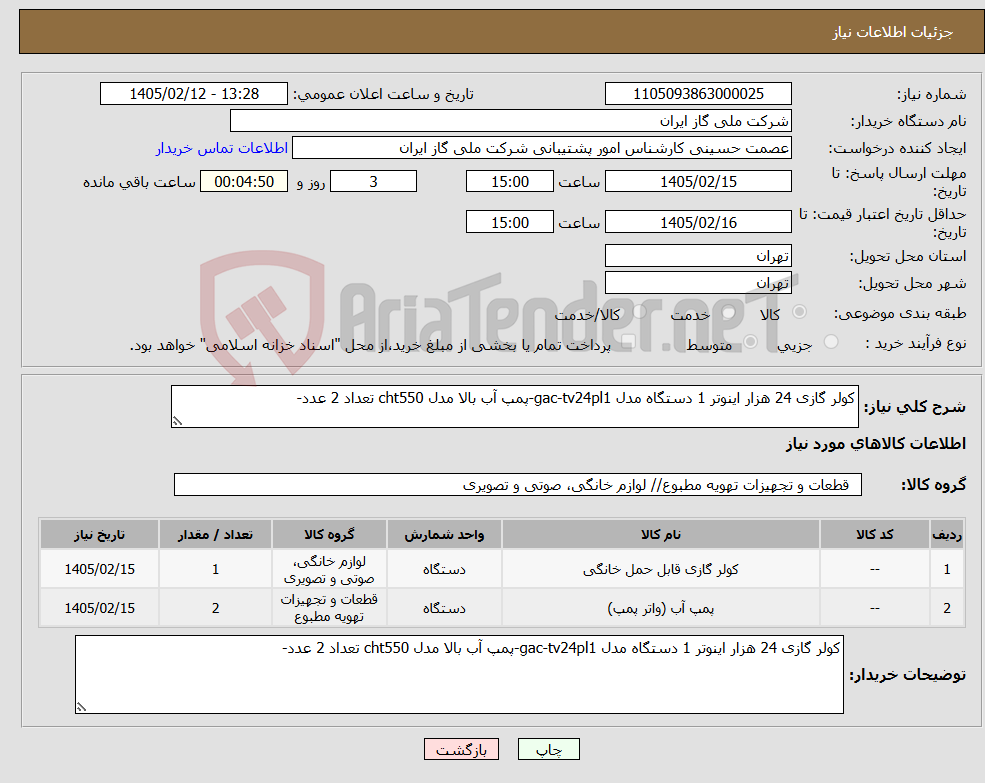Click the بازگشت back button
The width and height of the screenshot is (985, 783).
click(x=461, y=749)
